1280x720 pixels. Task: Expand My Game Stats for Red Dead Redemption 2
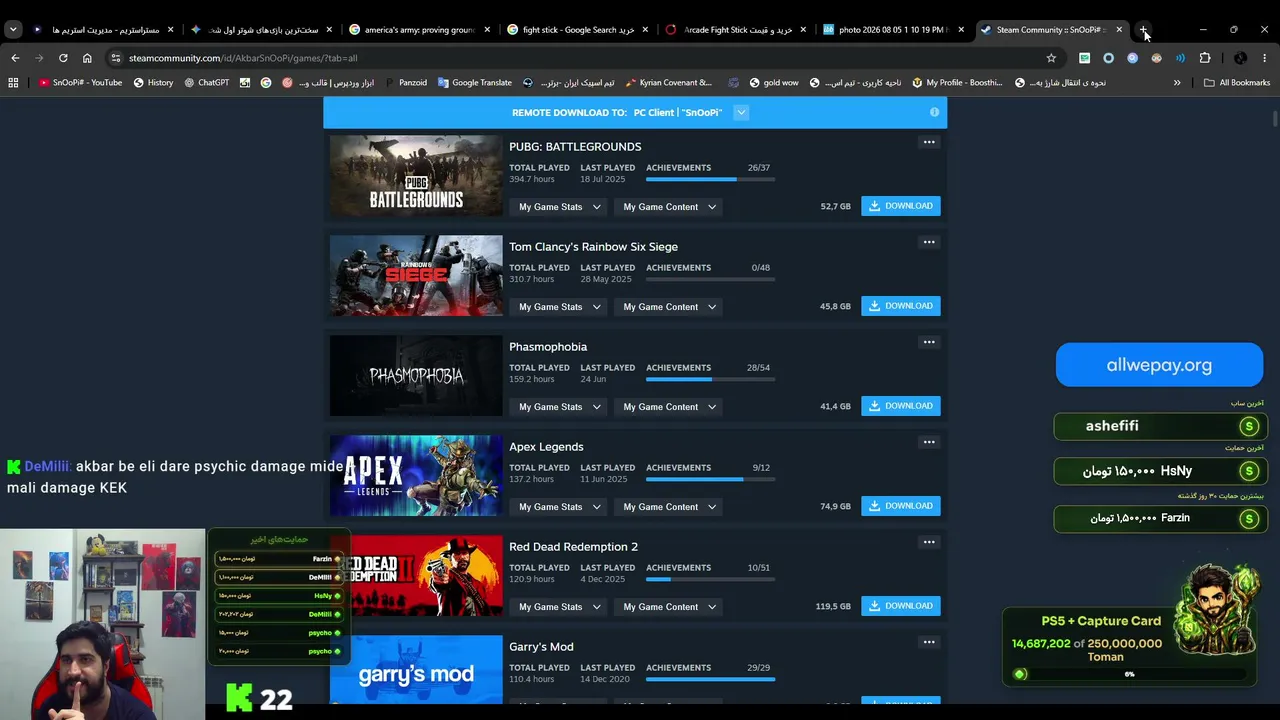pyautogui.click(x=559, y=607)
